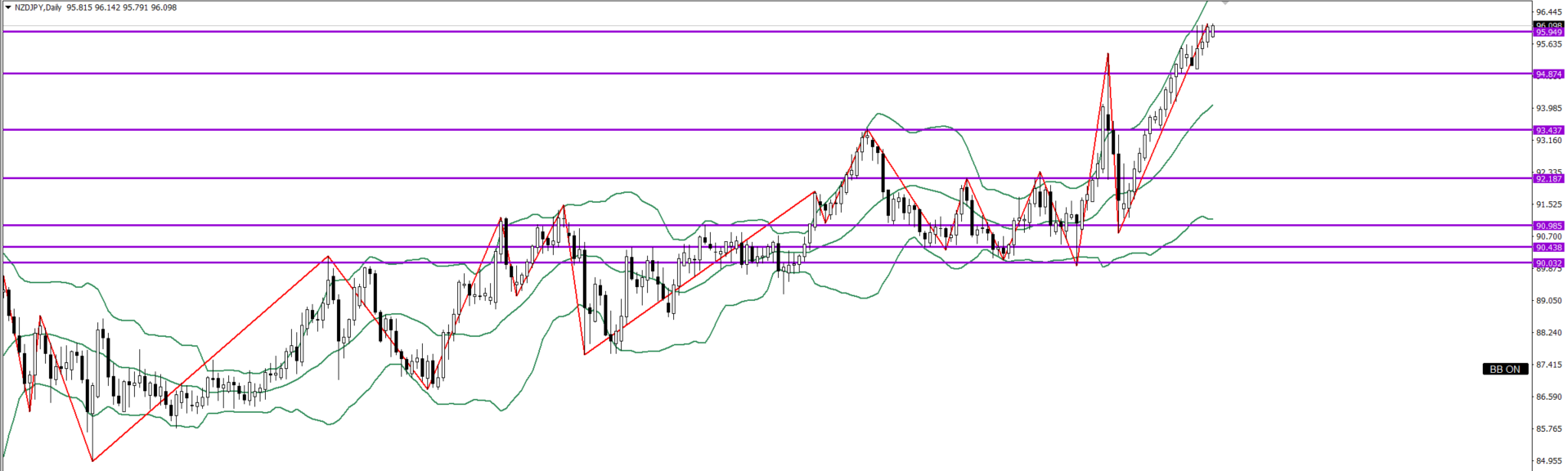The width and height of the screenshot is (1568, 471).
Task: Select the purple 95.949 price label
Action: [1548, 33]
